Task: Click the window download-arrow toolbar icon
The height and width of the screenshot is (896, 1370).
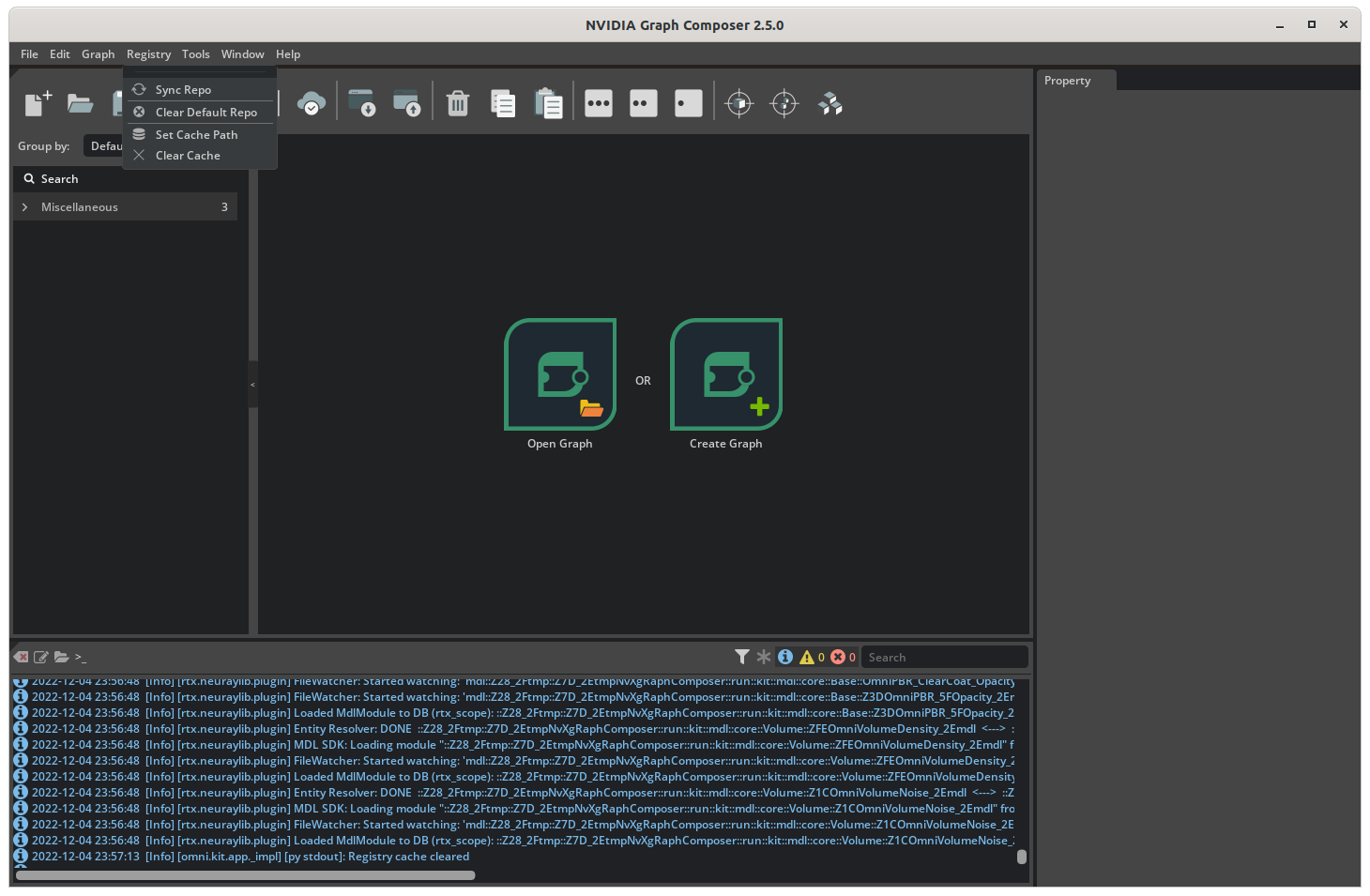Action: 361,103
